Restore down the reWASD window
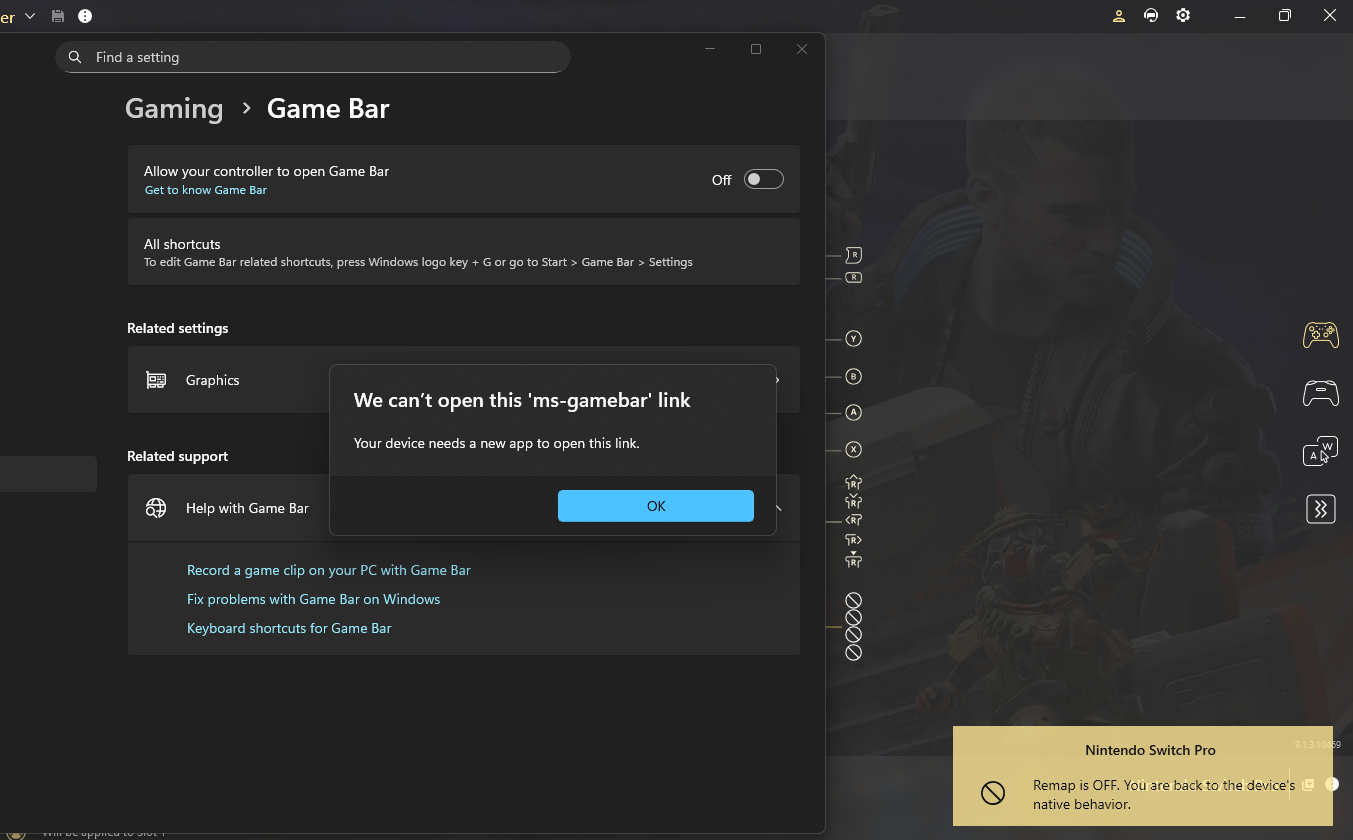 1285,16
